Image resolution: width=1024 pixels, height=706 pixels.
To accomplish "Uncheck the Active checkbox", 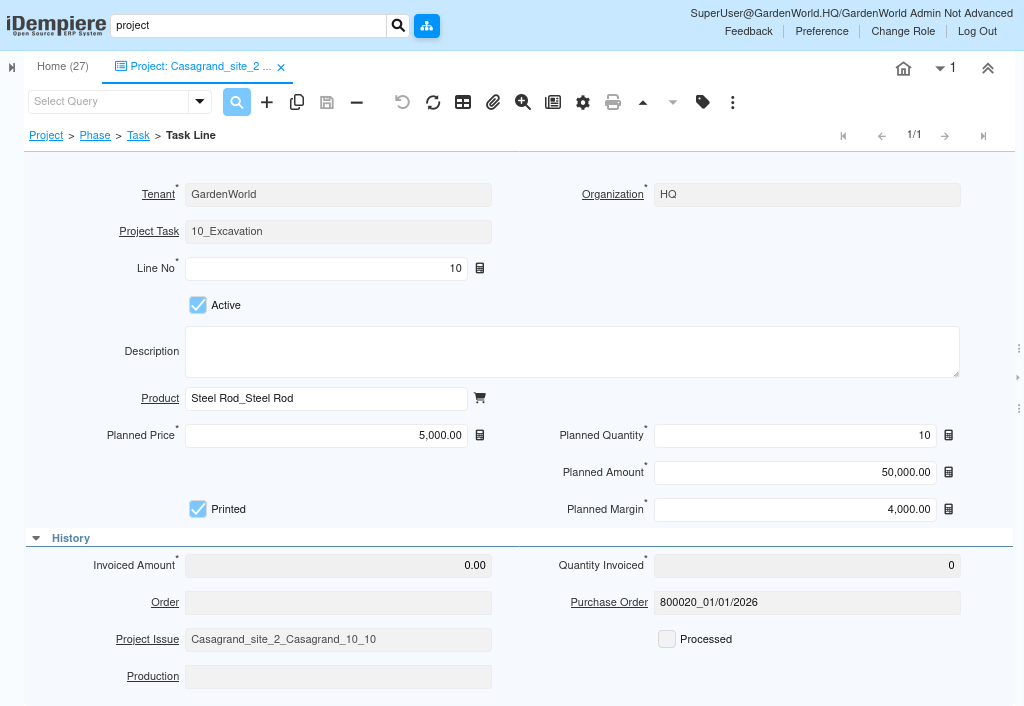I will pos(198,305).
